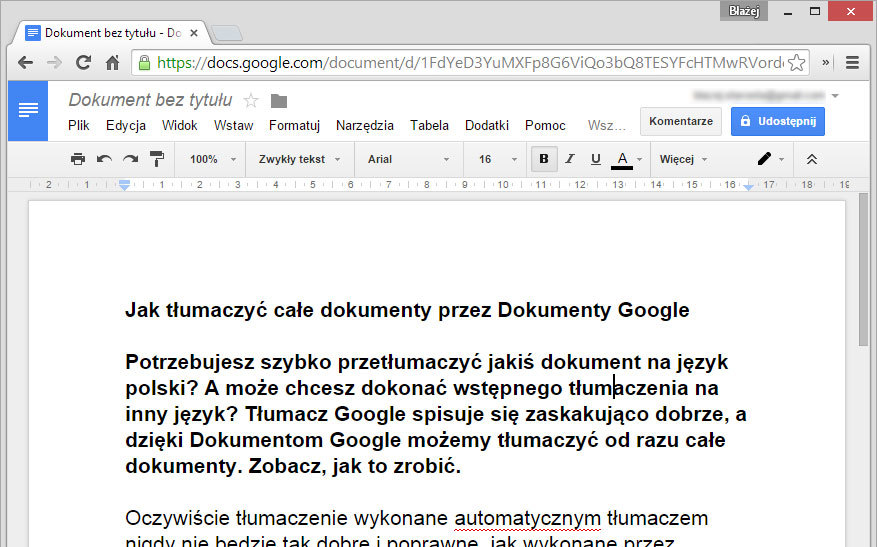
Task: Open the font size 16 dropdown
Action: pos(498,159)
